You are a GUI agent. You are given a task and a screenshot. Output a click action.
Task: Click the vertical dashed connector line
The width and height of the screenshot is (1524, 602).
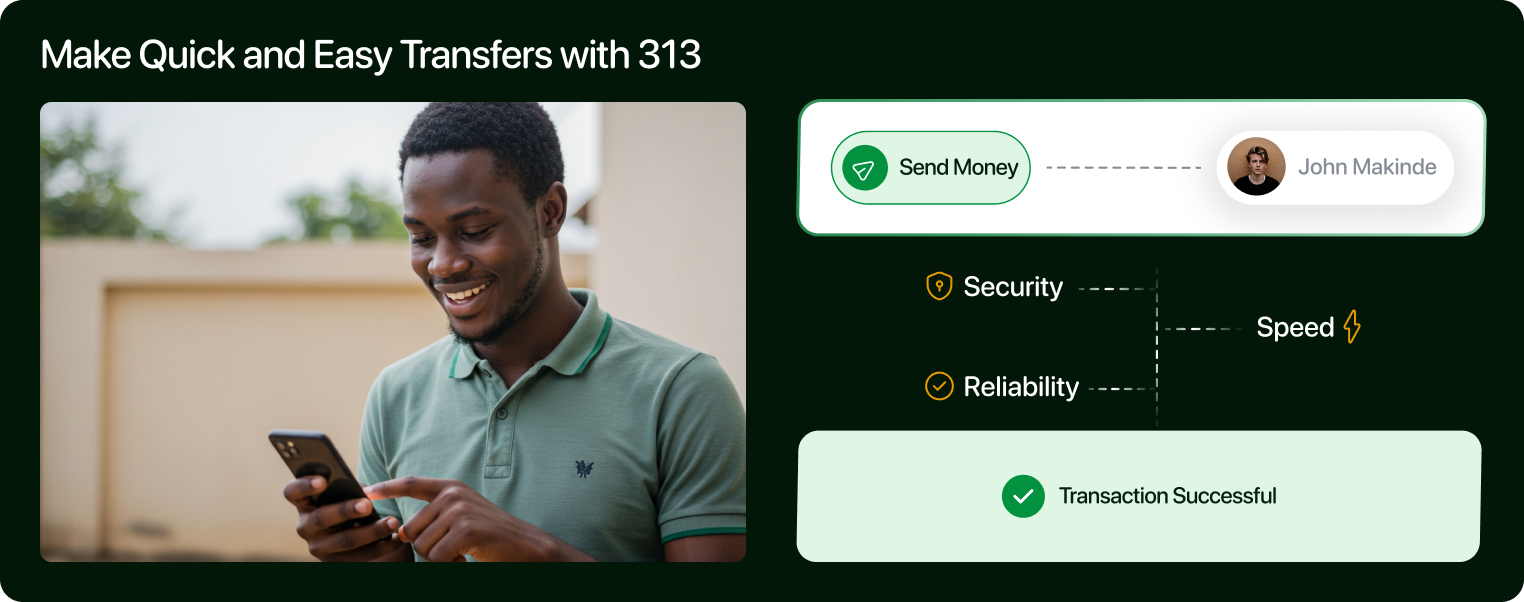pyautogui.click(x=1157, y=348)
